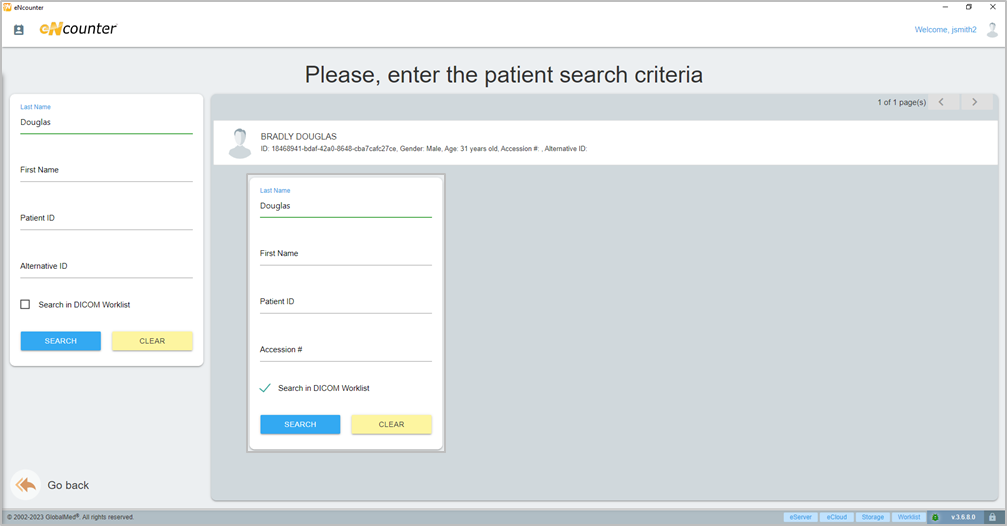Click the contact card icon beside eNcounter logo

pos(18,30)
